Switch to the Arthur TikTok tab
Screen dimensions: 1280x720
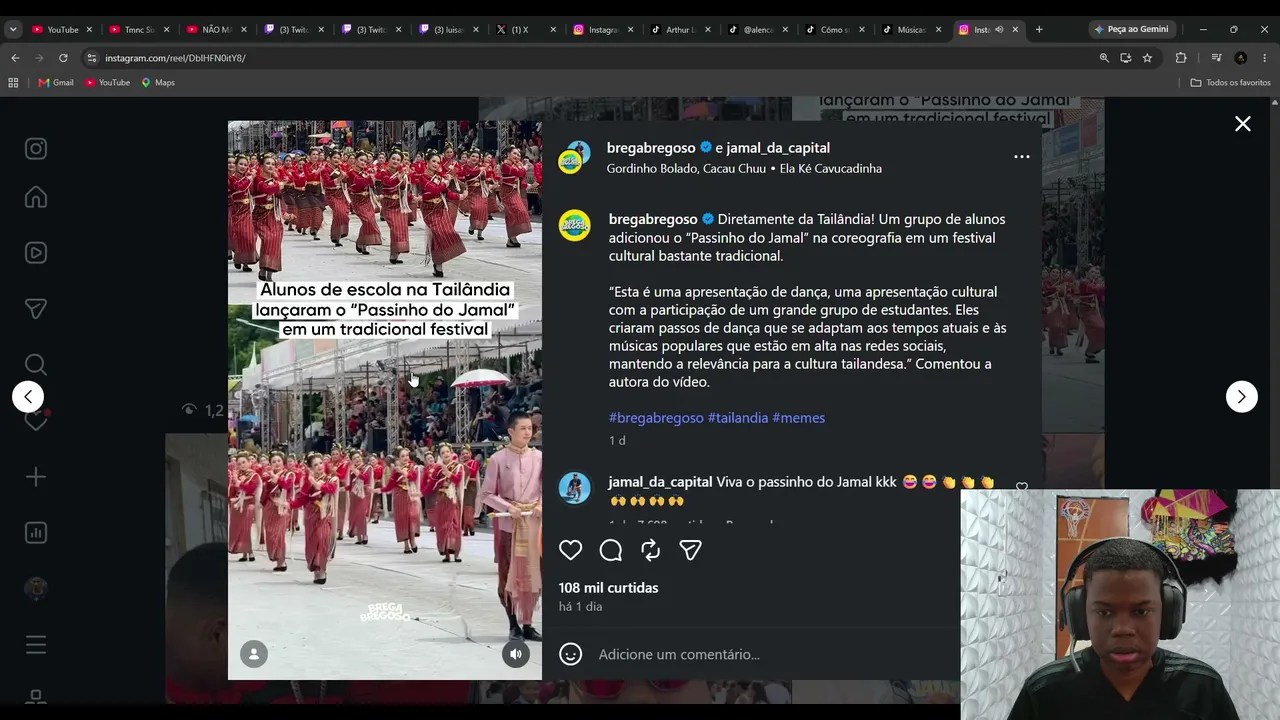point(679,30)
